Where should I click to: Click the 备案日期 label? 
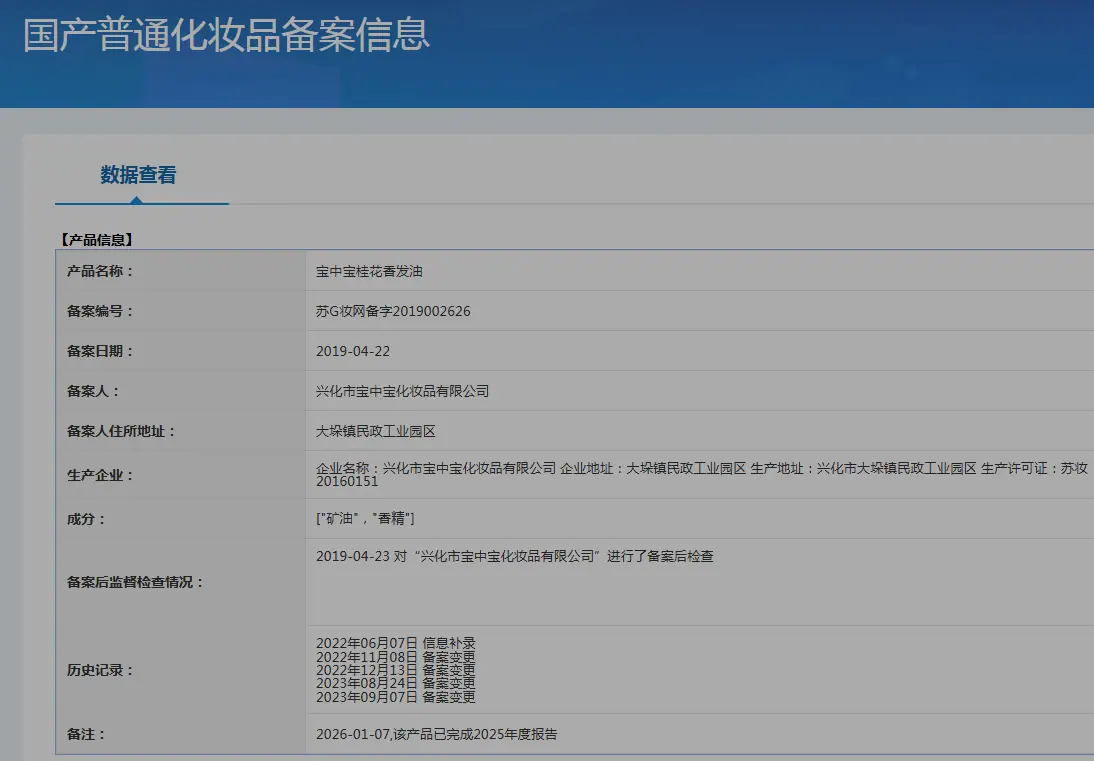(x=100, y=351)
